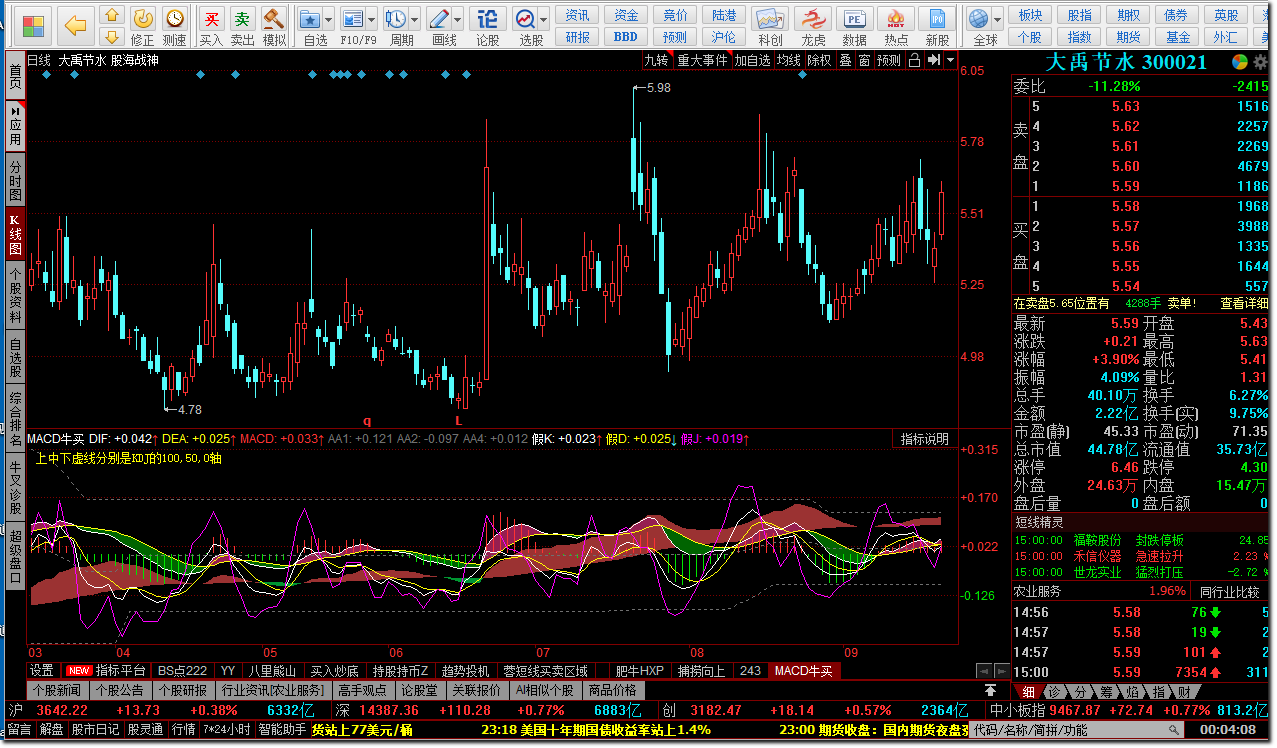Click the pie chart icon beside 300021

pyautogui.click(x=1239, y=62)
